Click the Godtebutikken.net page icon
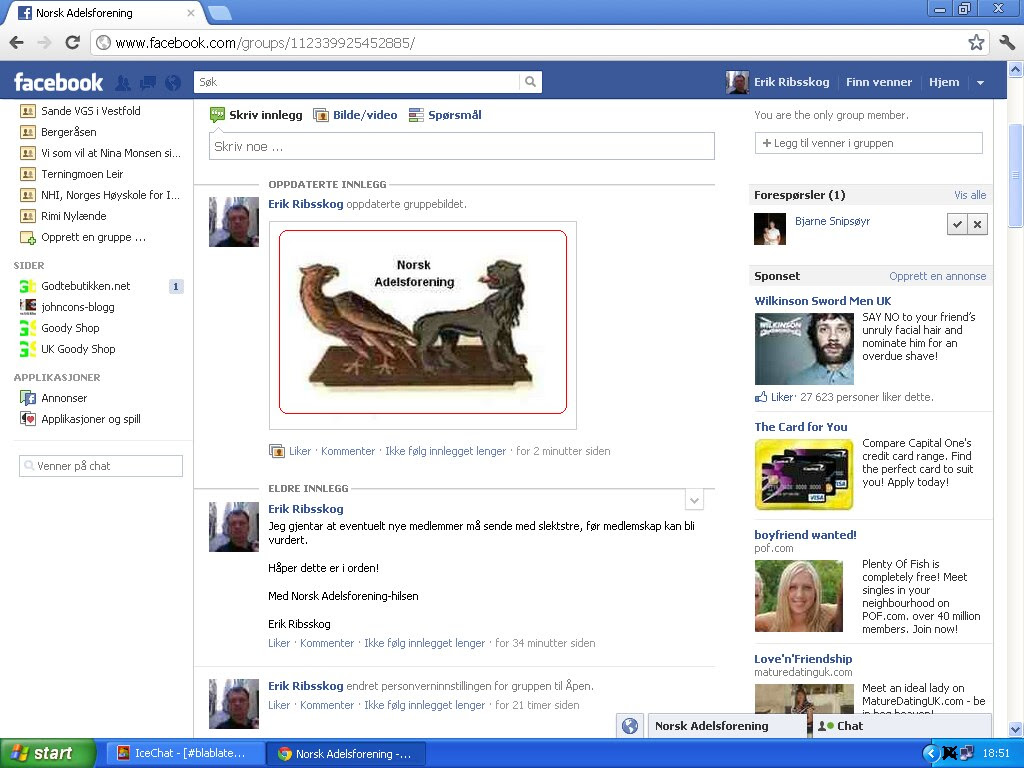Image resolution: width=1024 pixels, height=768 pixels. tap(27, 286)
